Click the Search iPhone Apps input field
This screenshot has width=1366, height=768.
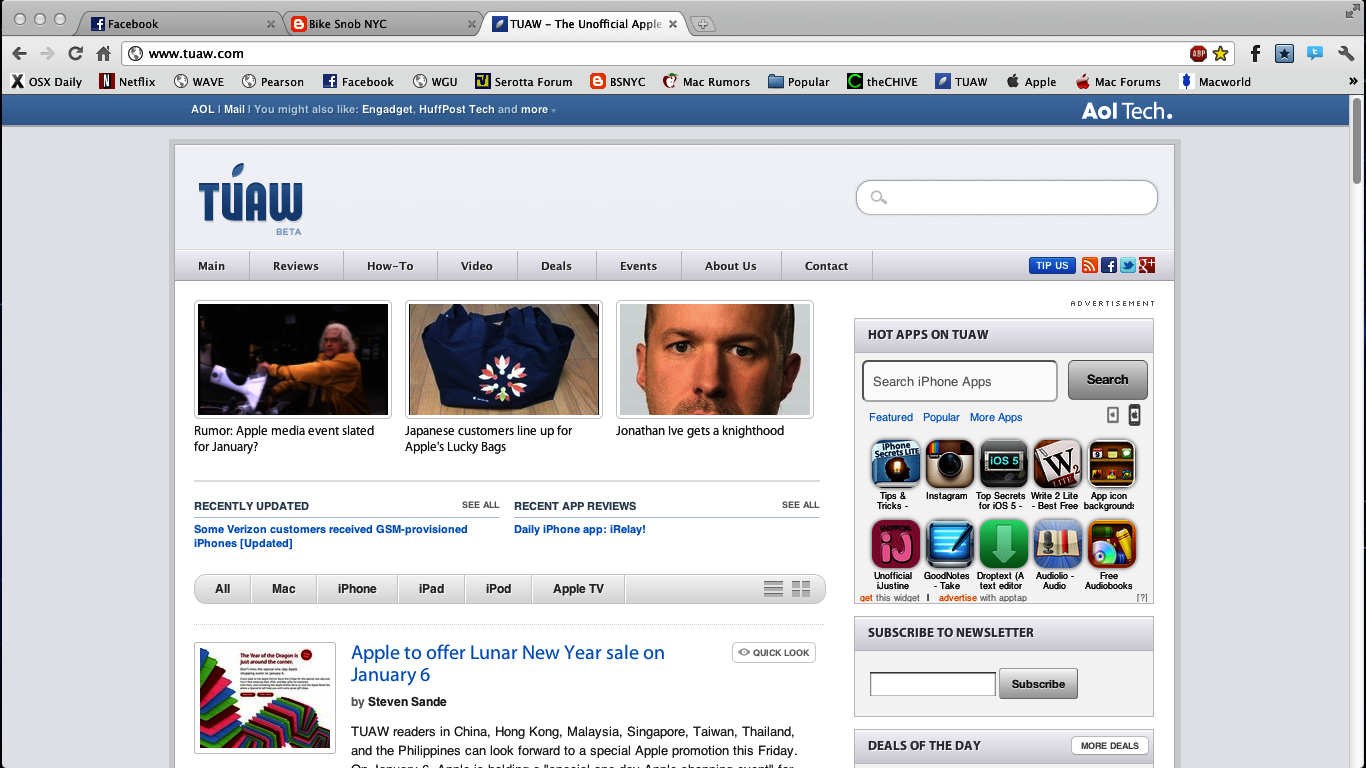[960, 381]
